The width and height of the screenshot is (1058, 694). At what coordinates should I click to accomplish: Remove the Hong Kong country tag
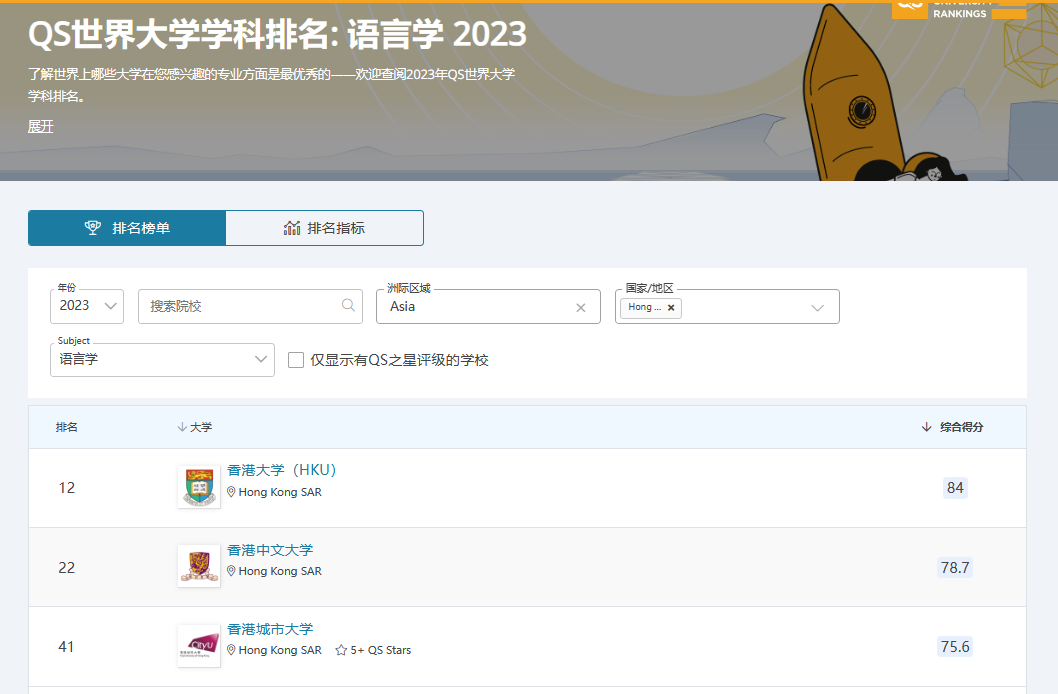tap(671, 308)
